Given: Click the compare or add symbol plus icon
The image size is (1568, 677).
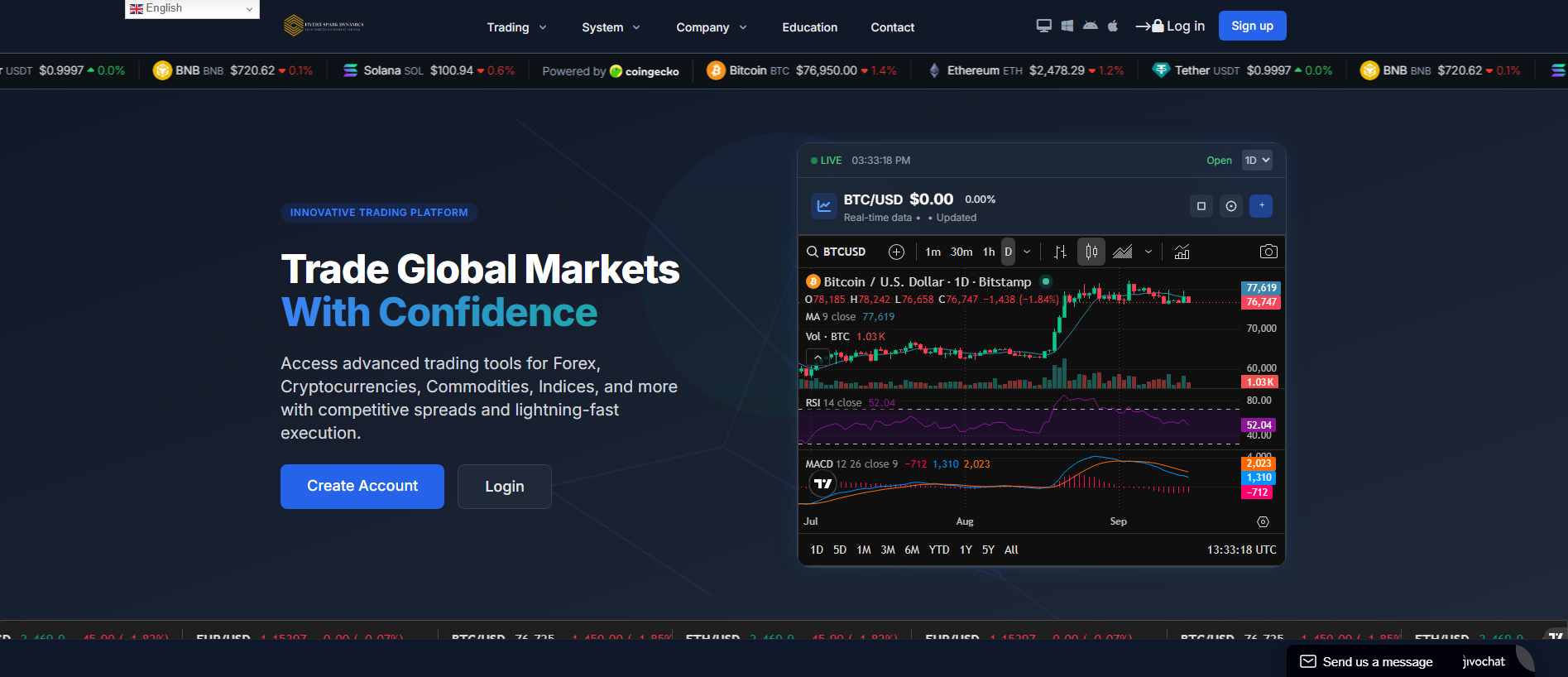Looking at the screenshot, I should 896,252.
